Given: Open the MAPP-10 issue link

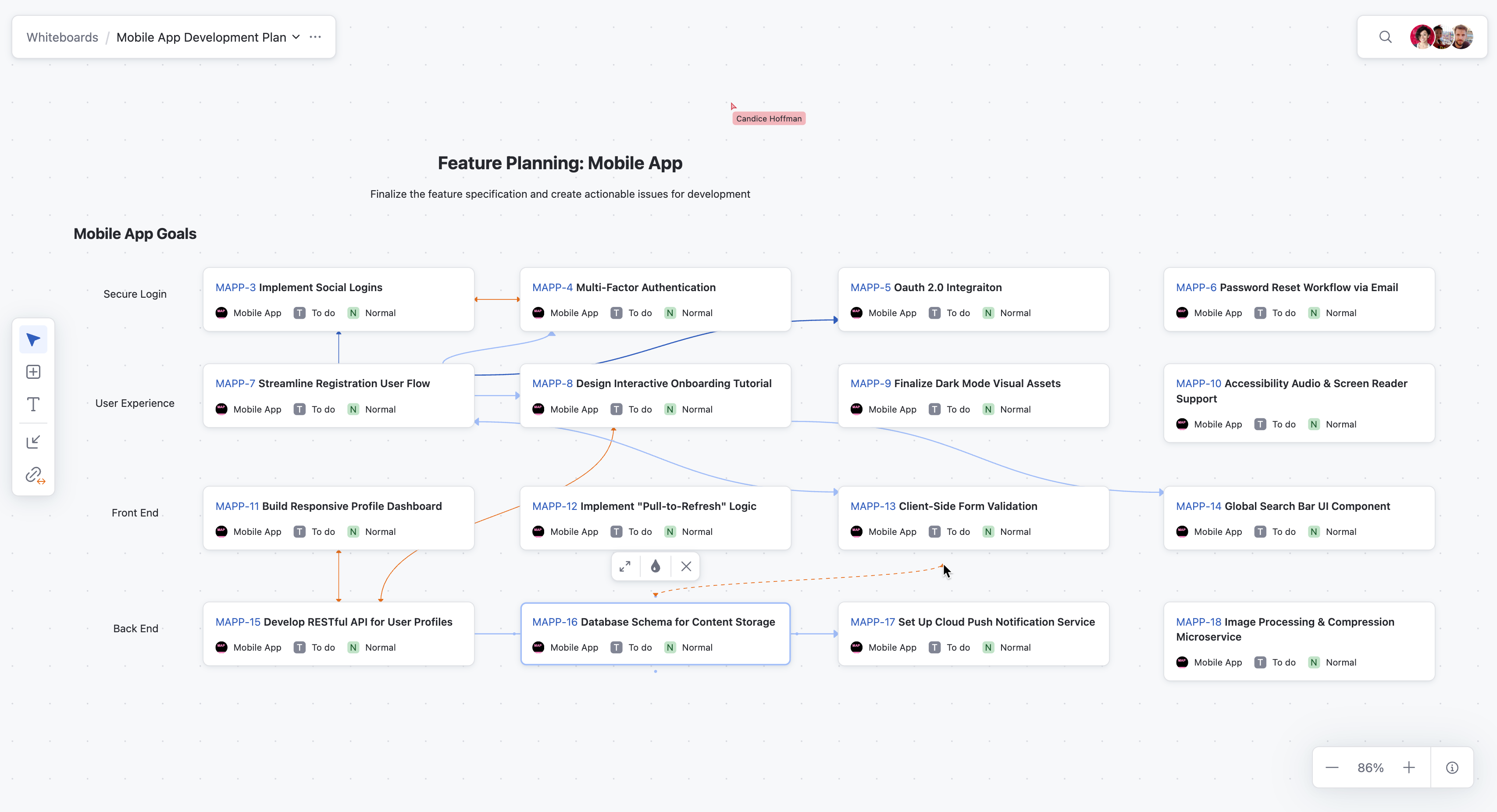Looking at the screenshot, I should [x=1198, y=384].
